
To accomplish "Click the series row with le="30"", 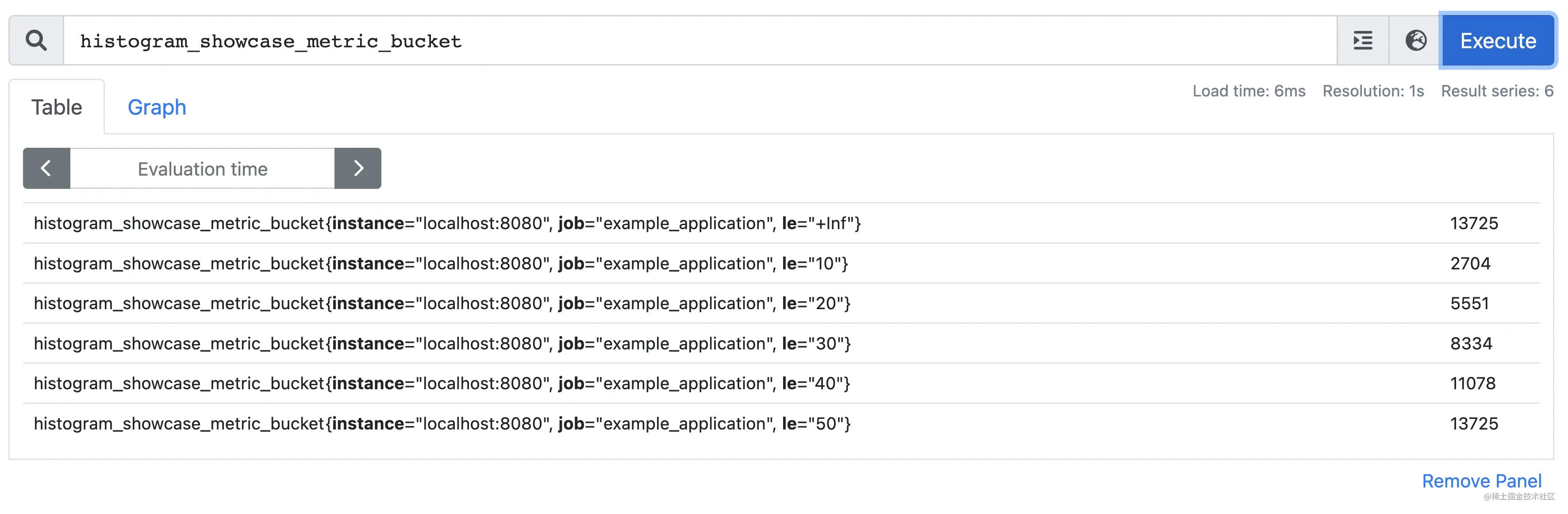I will tap(442, 343).
